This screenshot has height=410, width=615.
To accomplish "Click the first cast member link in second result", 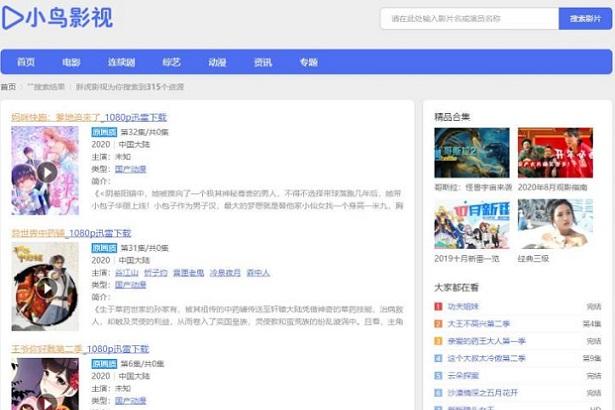I will coord(127,273).
